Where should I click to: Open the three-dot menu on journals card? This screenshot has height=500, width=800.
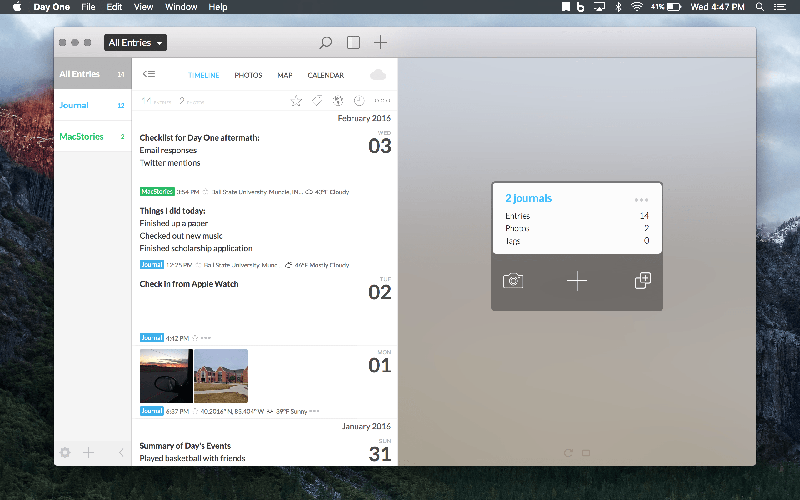tap(641, 199)
